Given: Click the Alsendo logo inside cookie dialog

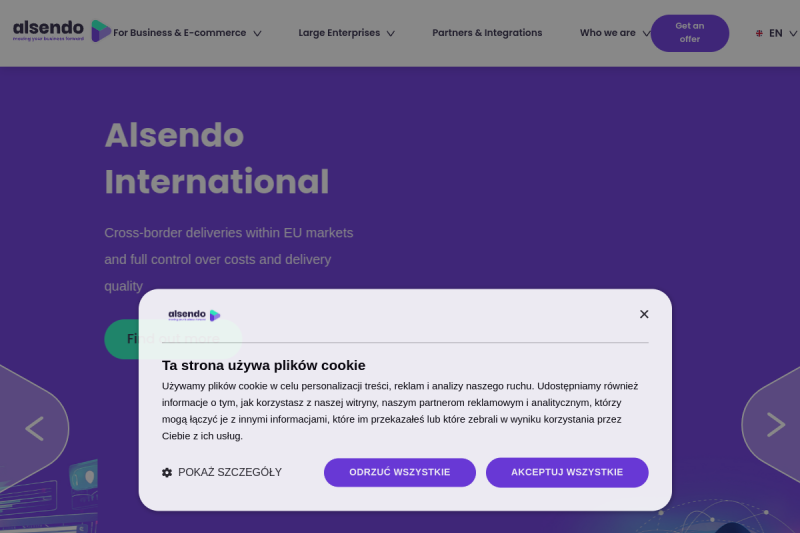Looking at the screenshot, I should 194,315.
